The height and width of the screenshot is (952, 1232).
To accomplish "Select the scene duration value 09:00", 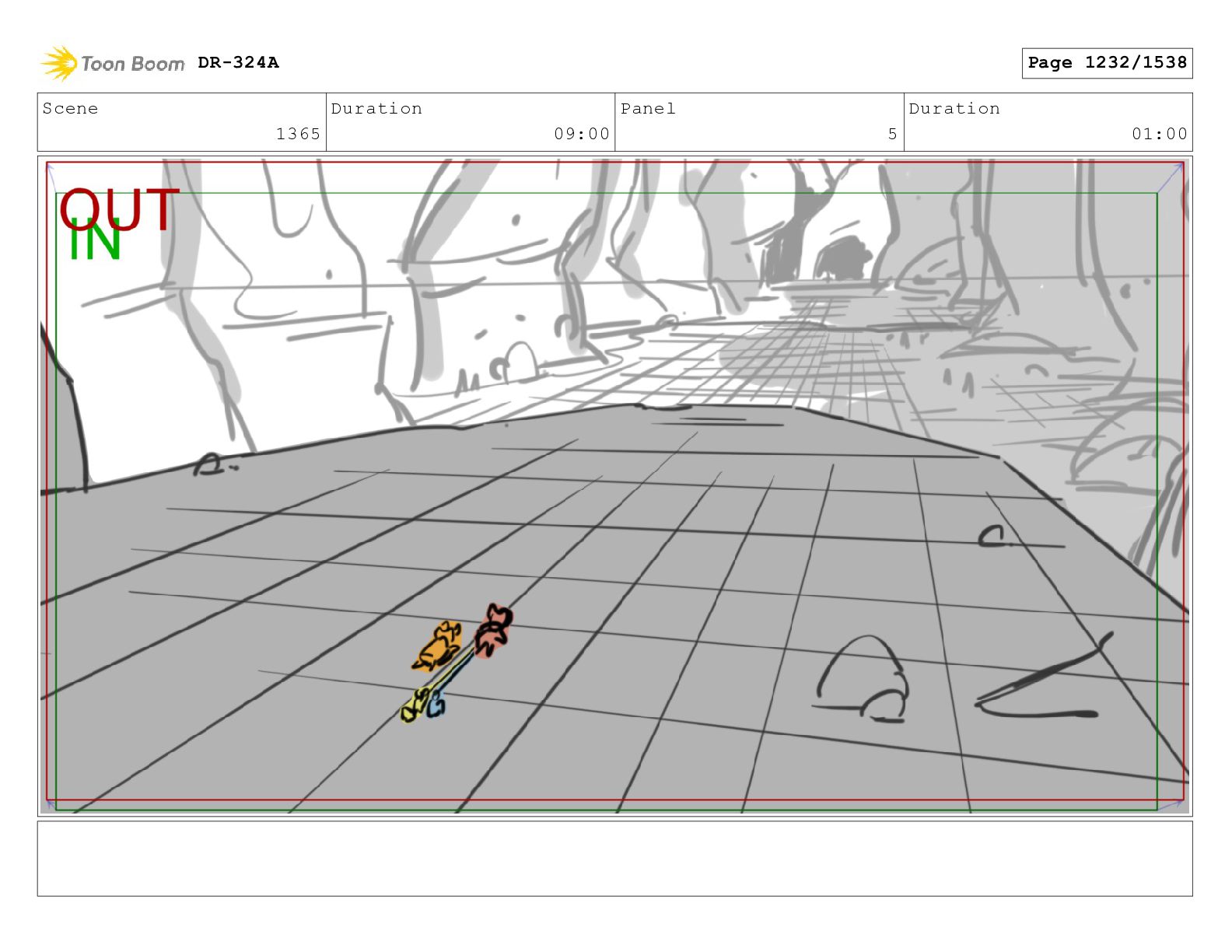I will pyautogui.click(x=582, y=134).
